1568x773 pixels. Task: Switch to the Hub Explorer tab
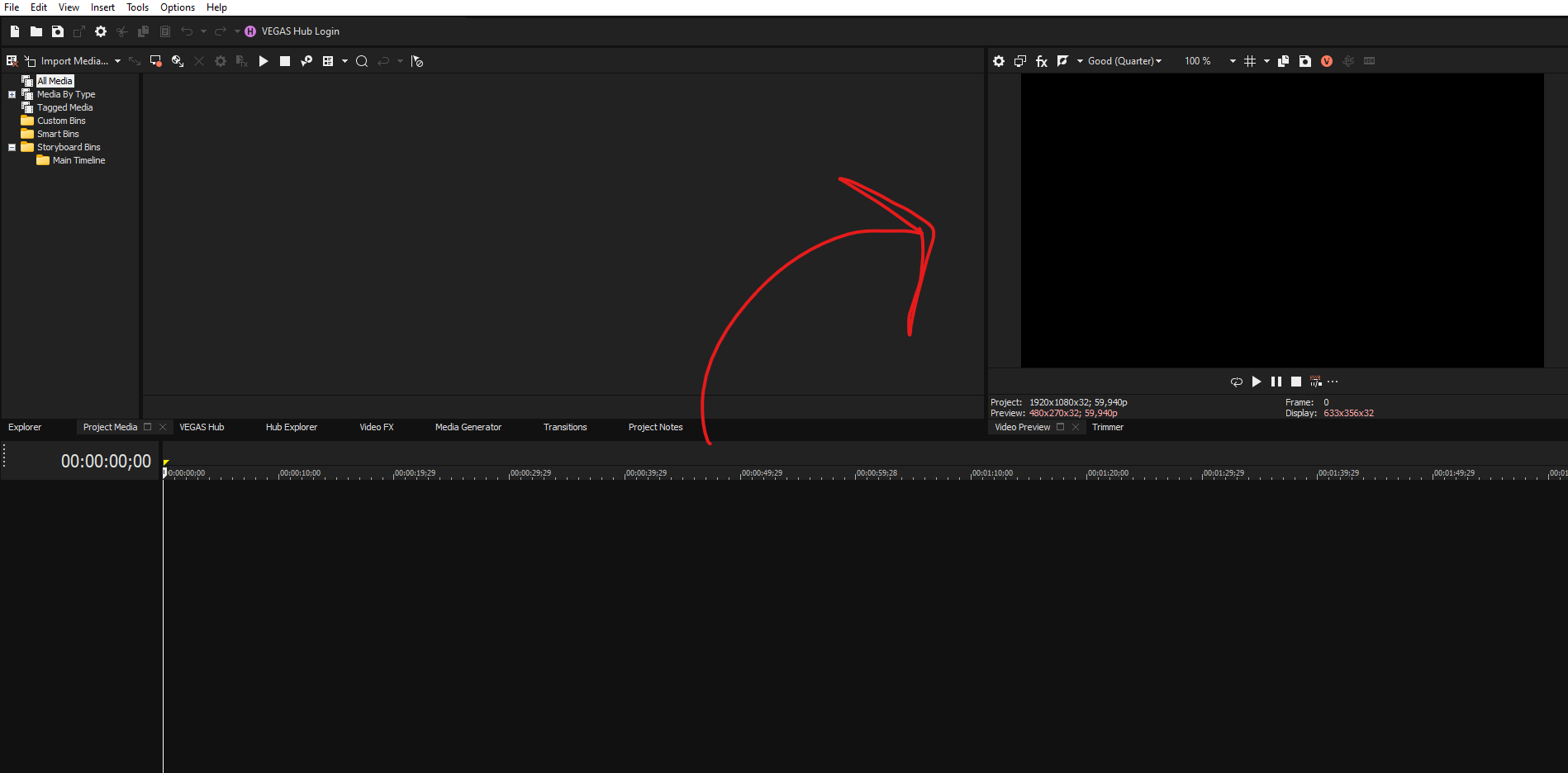pyautogui.click(x=291, y=427)
